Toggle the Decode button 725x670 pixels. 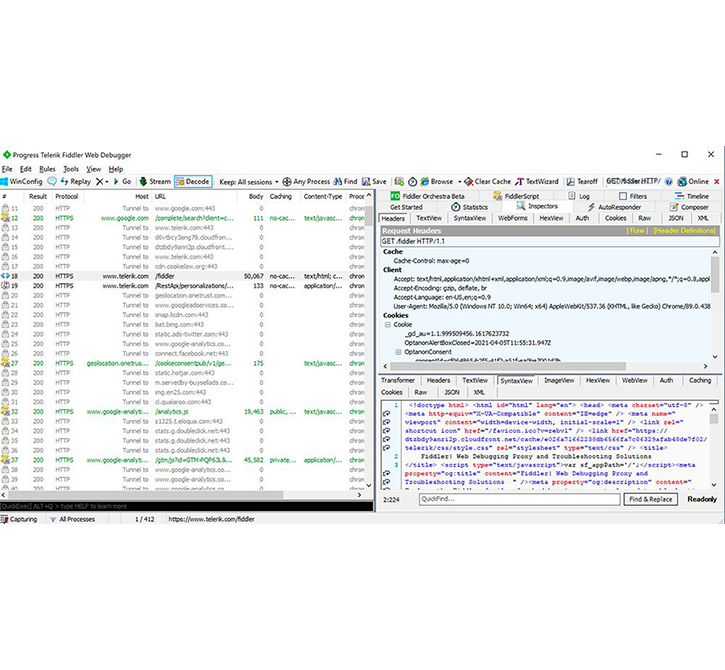point(193,182)
